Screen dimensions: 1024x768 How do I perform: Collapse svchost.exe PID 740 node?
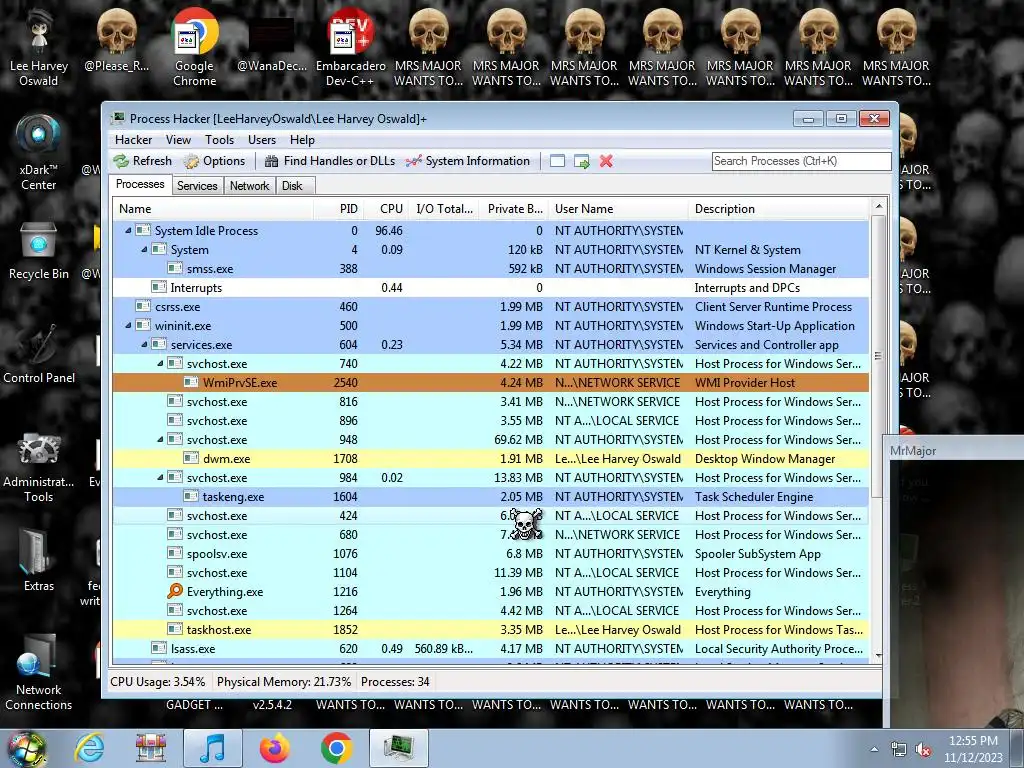[x=160, y=363]
